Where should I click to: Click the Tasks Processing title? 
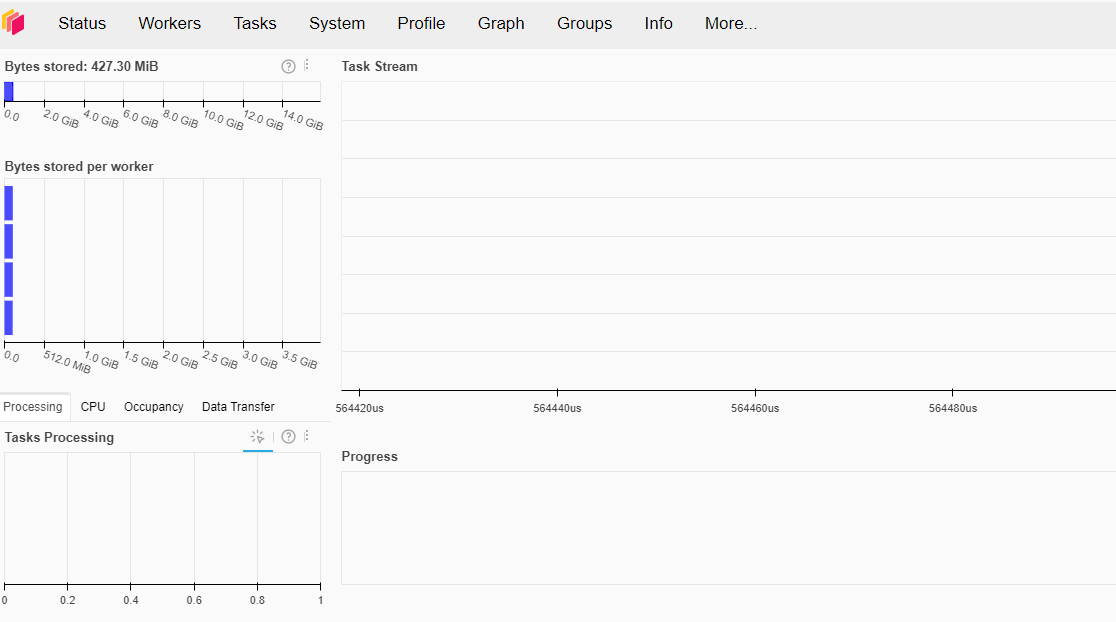[x=59, y=437]
